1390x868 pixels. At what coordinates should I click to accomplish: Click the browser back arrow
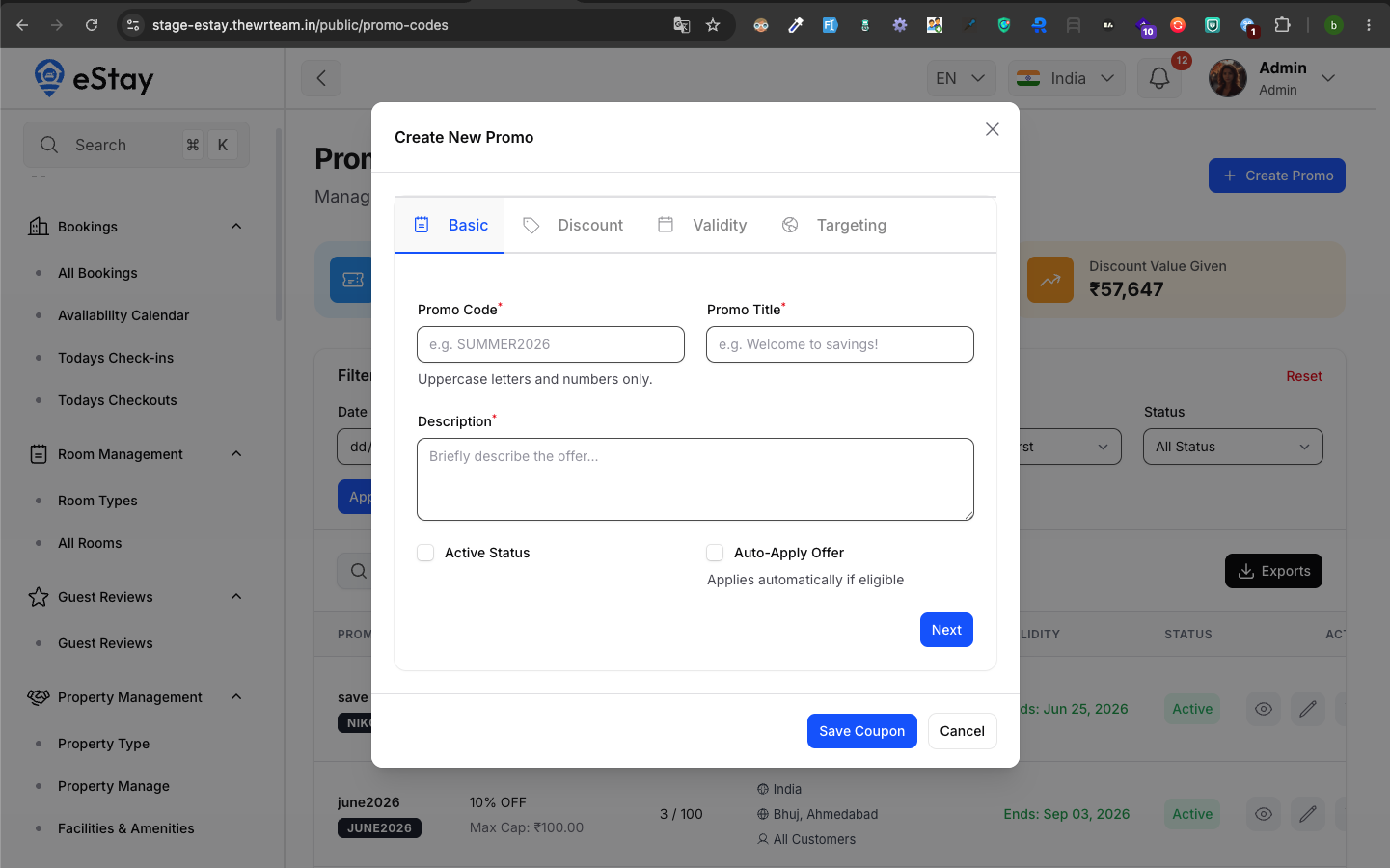pyautogui.click(x=22, y=25)
